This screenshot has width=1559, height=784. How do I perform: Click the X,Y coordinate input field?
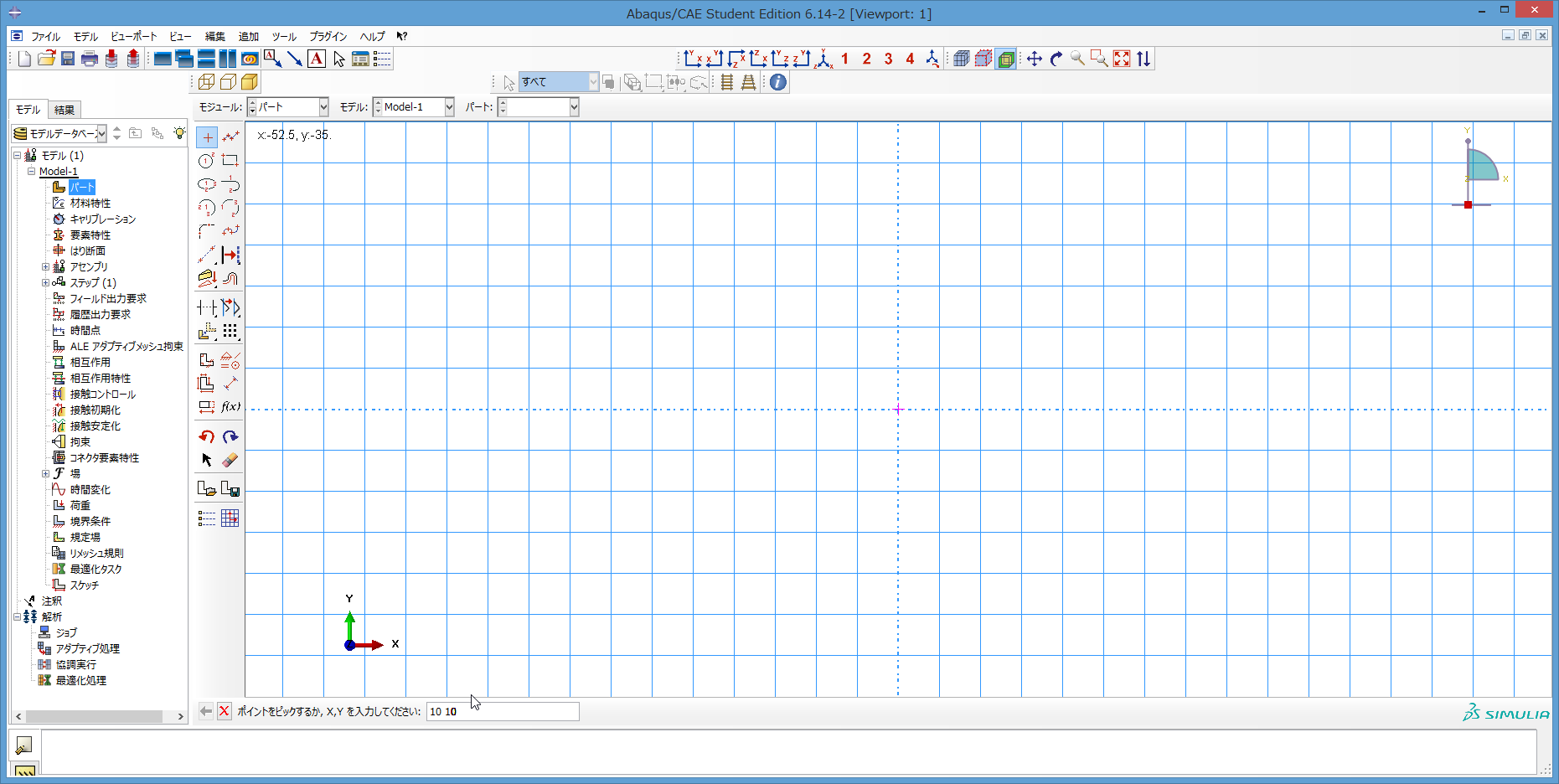tap(503, 711)
